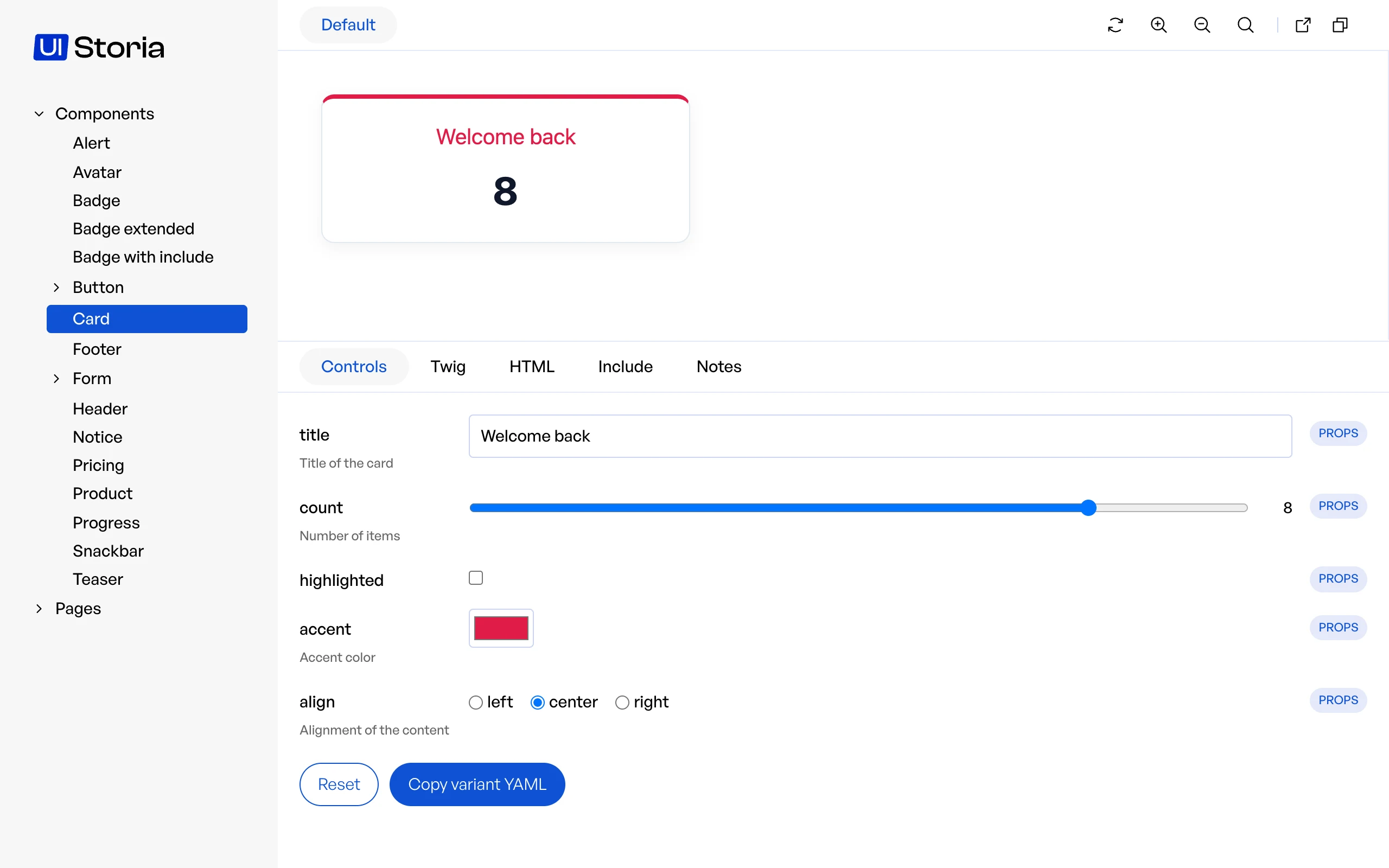Click the PROPS badge for align
The width and height of the screenshot is (1389, 868).
click(1338, 700)
